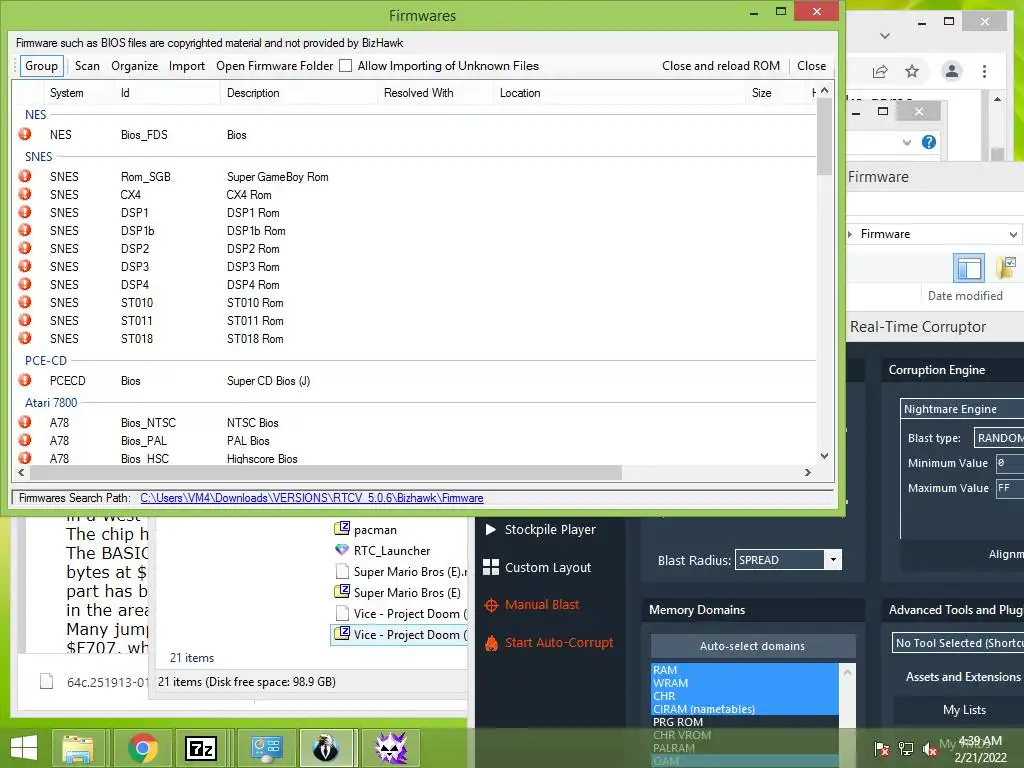Viewport: 1024px width, 768px height.
Task: Select the WRAM memory domain
Action: click(744, 682)
